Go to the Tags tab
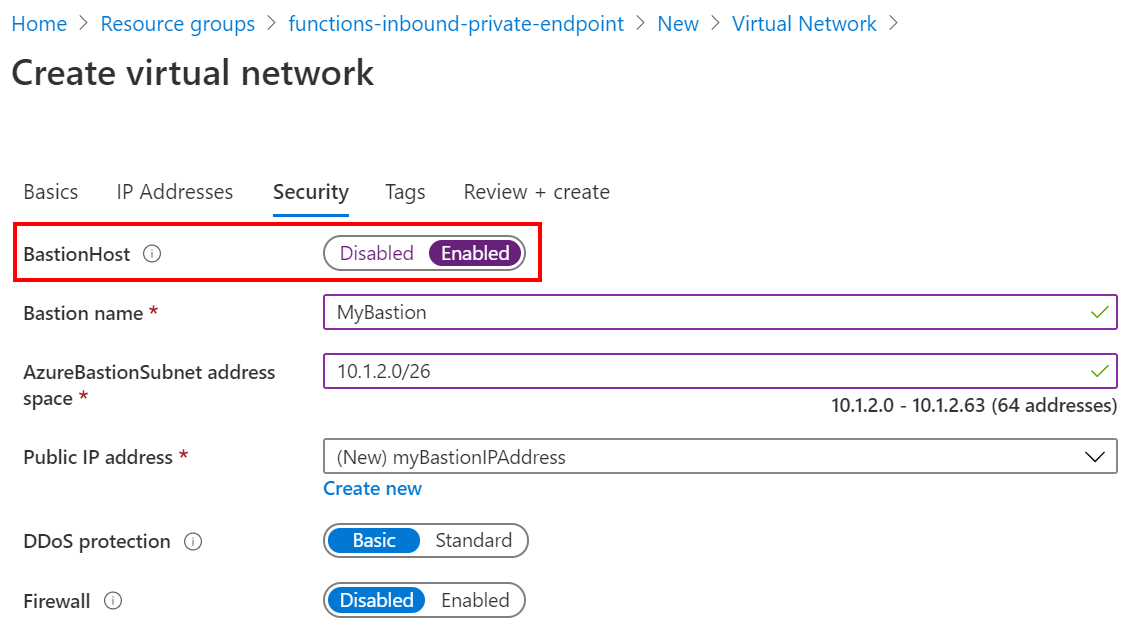The image size is (1147, 630). click(405, 192)
